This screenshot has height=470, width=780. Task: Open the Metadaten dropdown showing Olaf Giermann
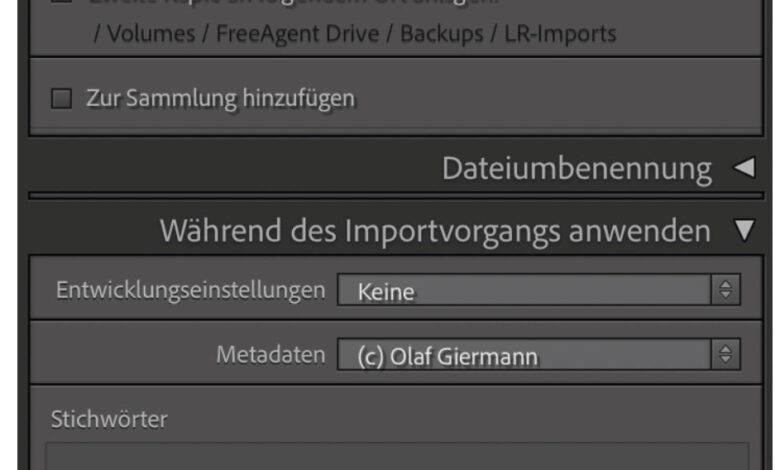point(539,354)
